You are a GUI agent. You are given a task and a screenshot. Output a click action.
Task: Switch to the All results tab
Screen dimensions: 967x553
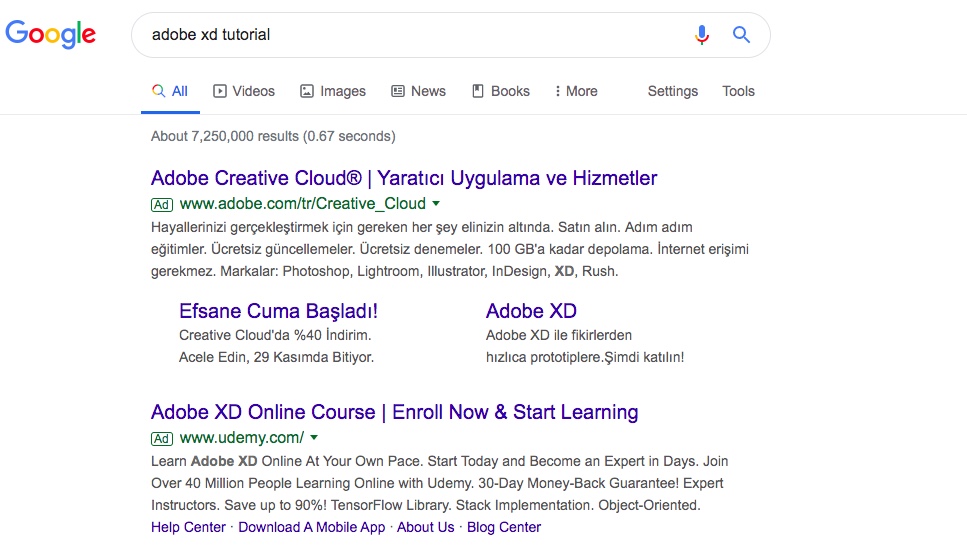pos(170,91)
